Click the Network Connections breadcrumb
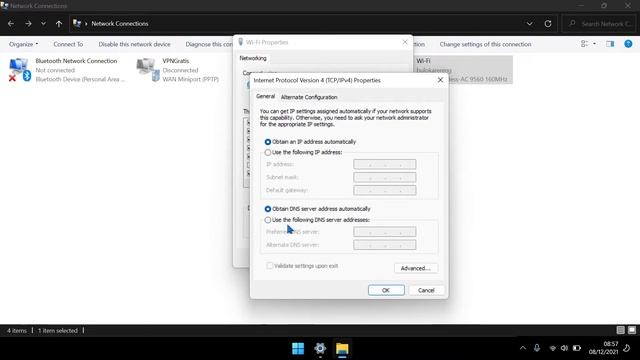 (x=120, y=24)
